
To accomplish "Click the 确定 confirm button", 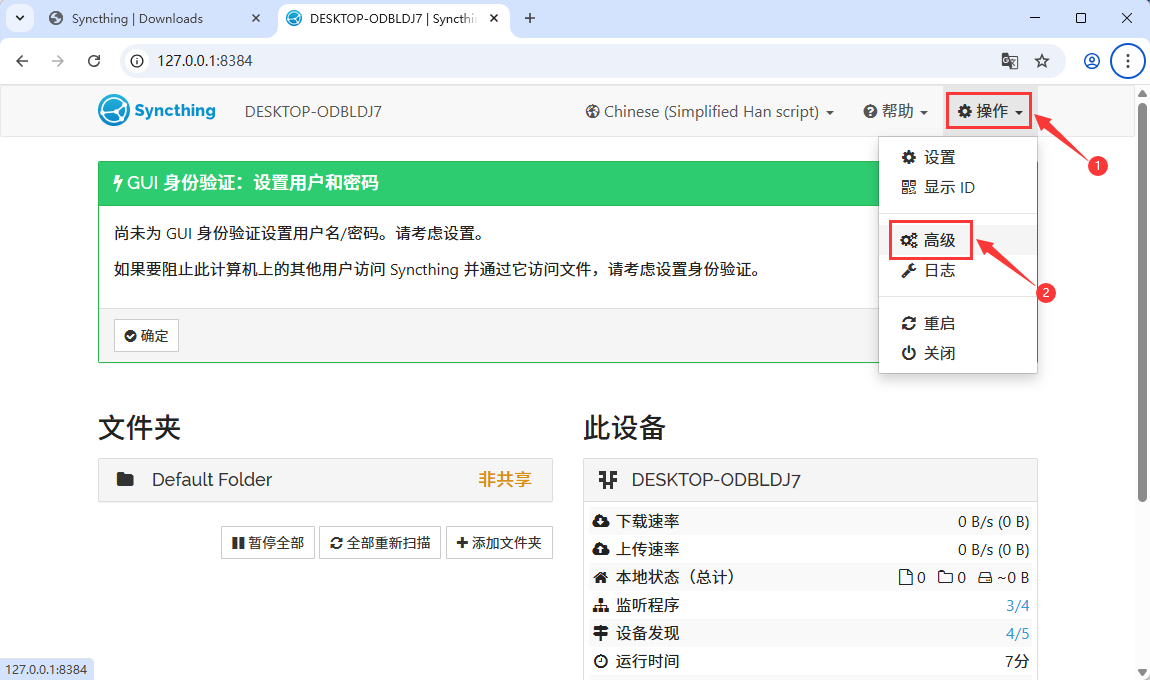I will click(147, 336).
